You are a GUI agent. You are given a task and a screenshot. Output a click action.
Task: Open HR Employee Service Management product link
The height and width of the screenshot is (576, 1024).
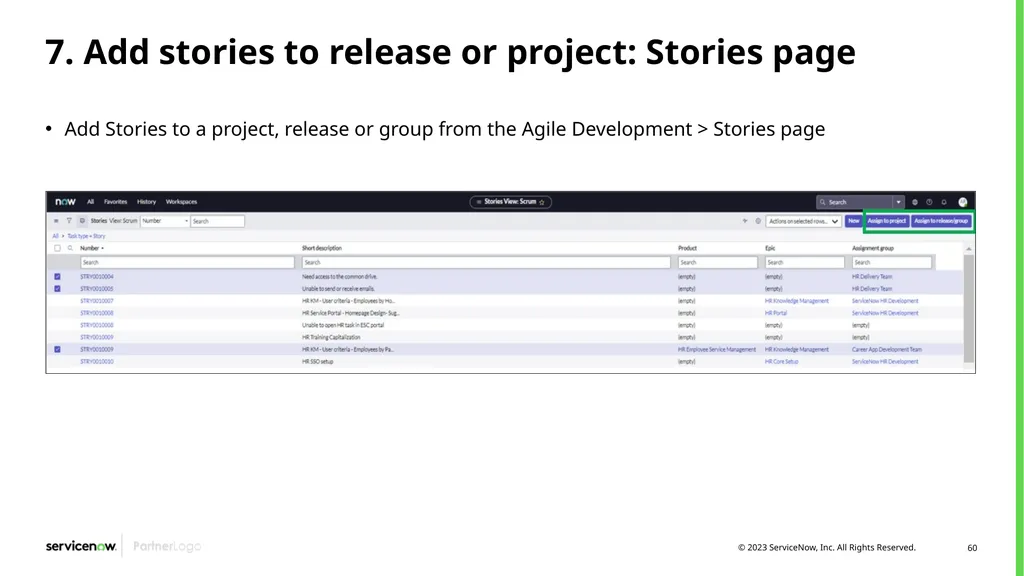coord(717,349)
